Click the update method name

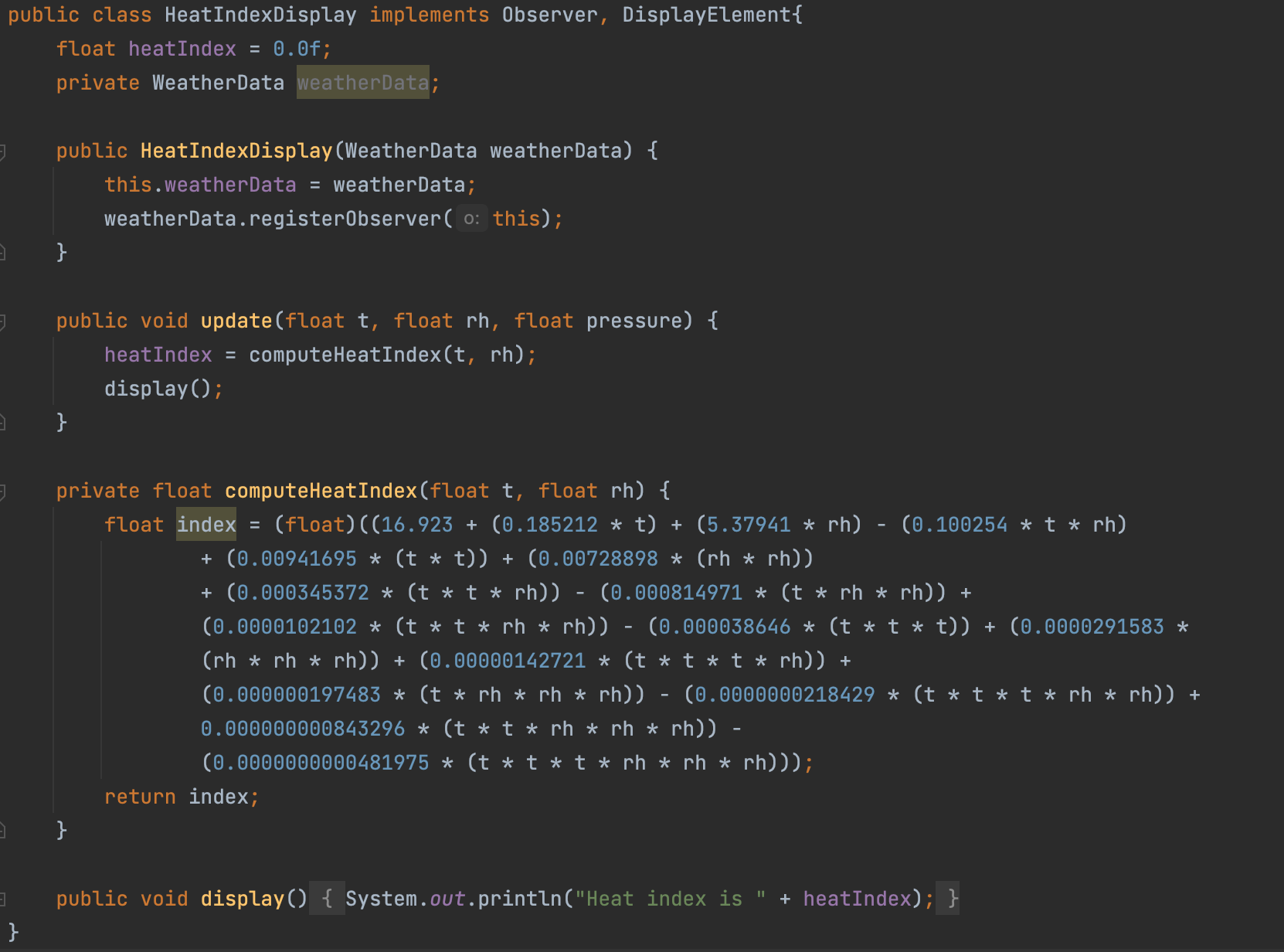coord(236,321)
